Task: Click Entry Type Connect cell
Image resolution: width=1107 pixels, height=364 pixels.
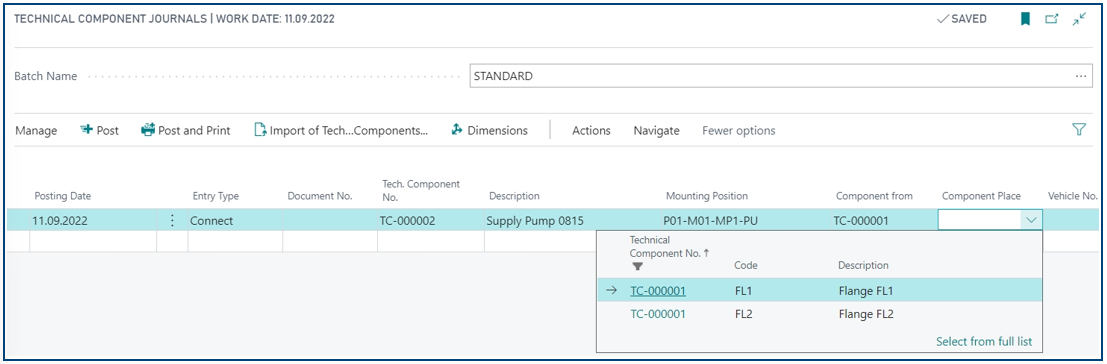Action: [x=235, y=221]
